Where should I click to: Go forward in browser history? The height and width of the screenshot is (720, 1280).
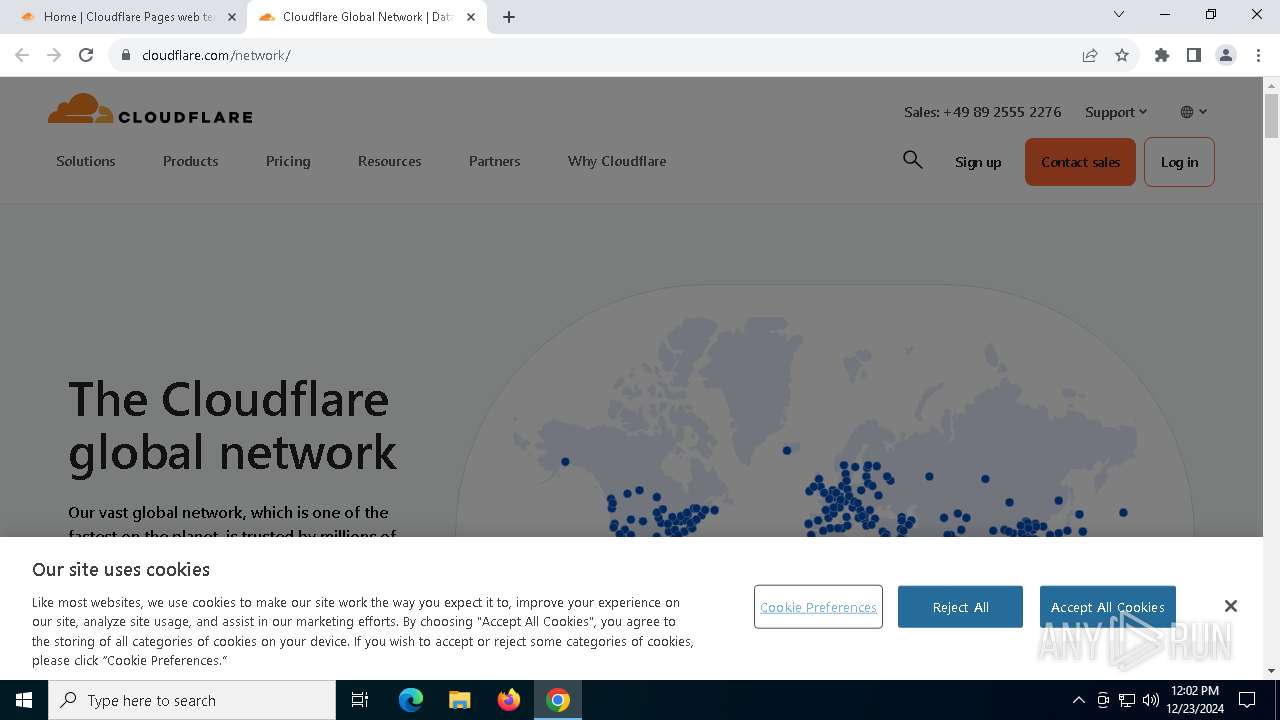[54, 55]
